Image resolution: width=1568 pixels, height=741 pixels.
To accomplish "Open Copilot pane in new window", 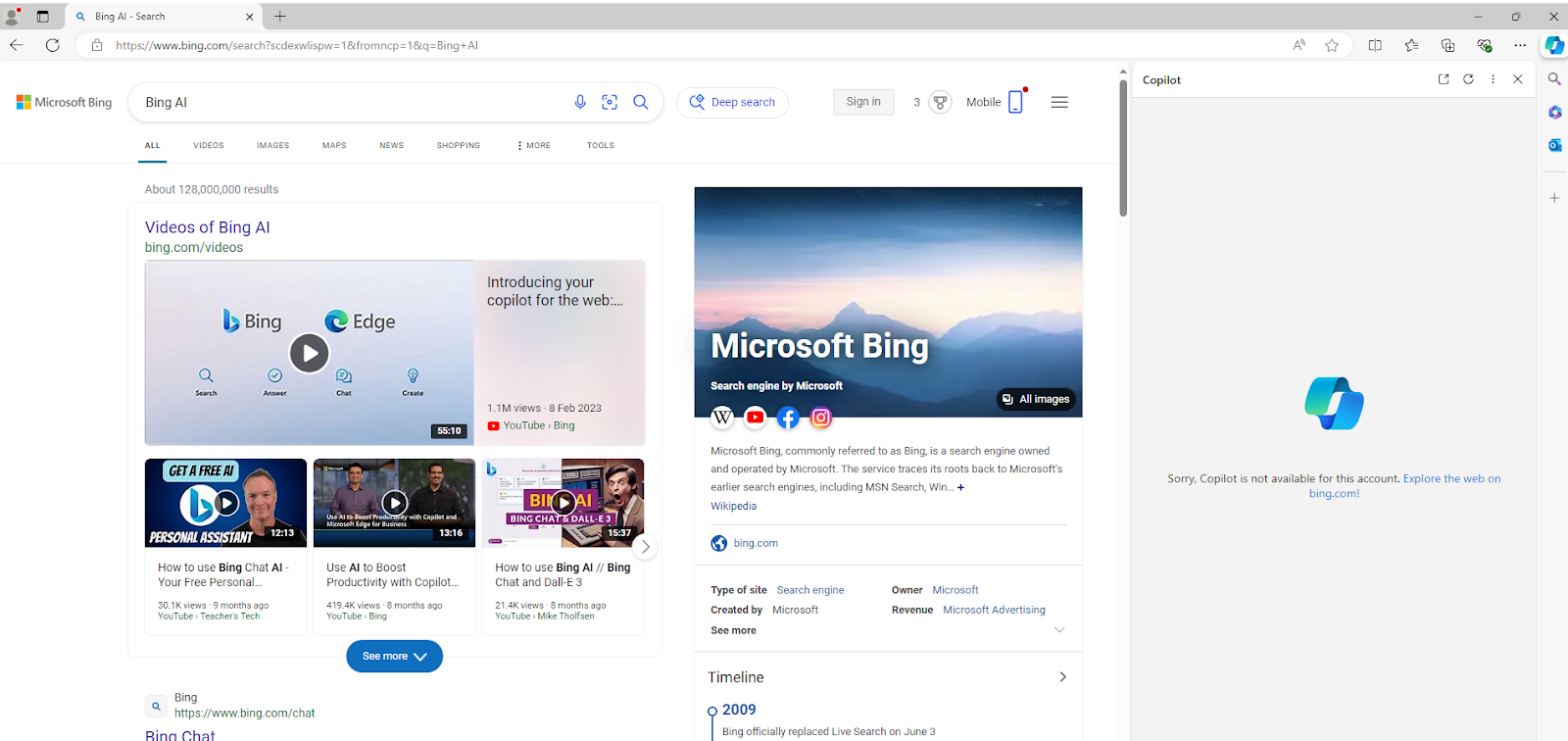I will point(1444,79).
